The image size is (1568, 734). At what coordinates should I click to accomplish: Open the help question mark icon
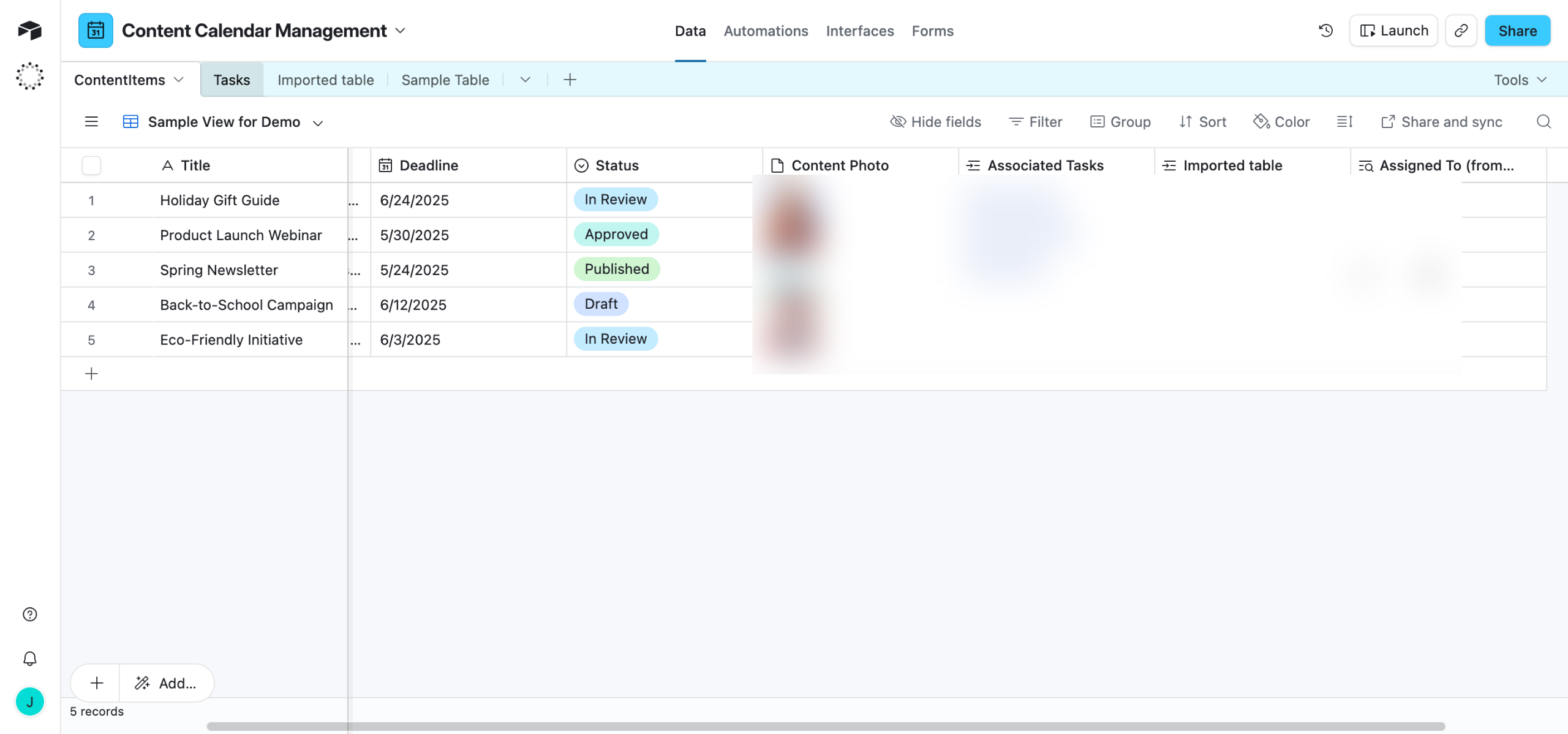coord(29,615)
